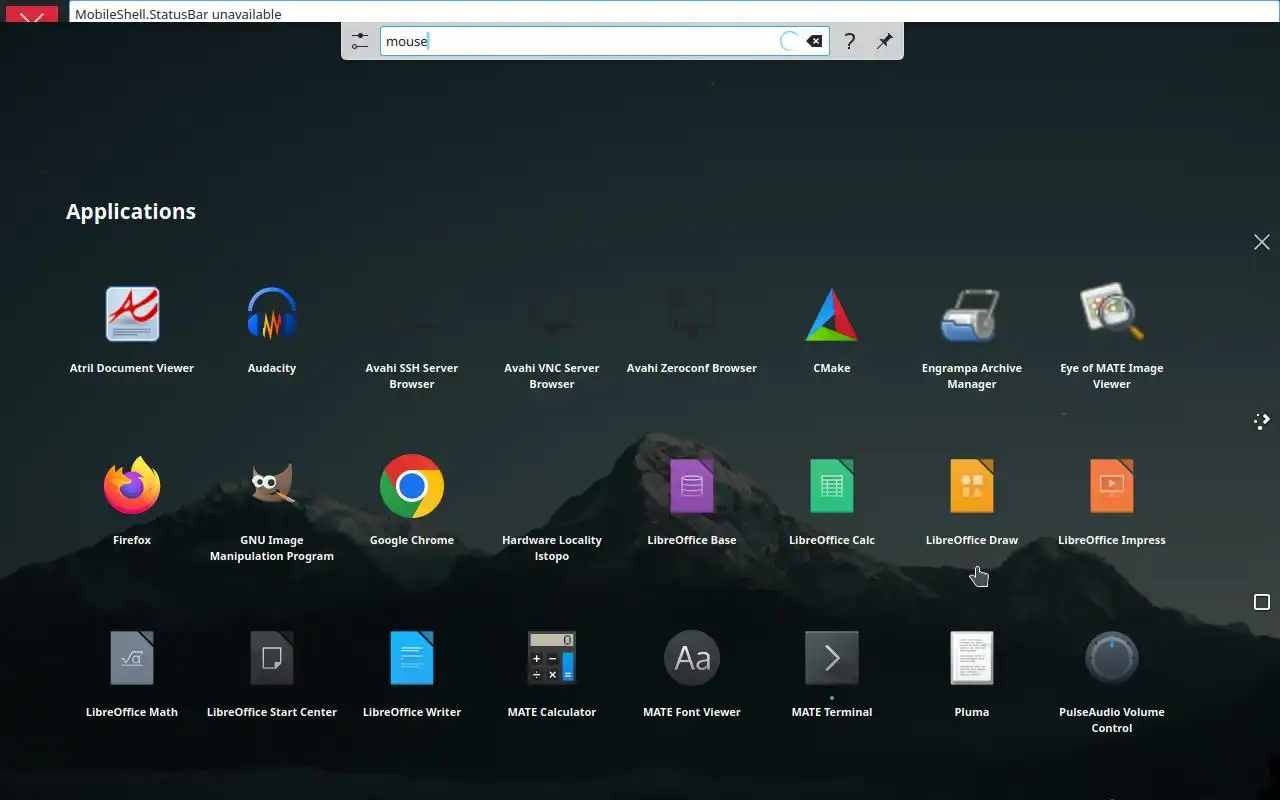
Task: Open Hardware Locality lstopo
Action: 552,510
